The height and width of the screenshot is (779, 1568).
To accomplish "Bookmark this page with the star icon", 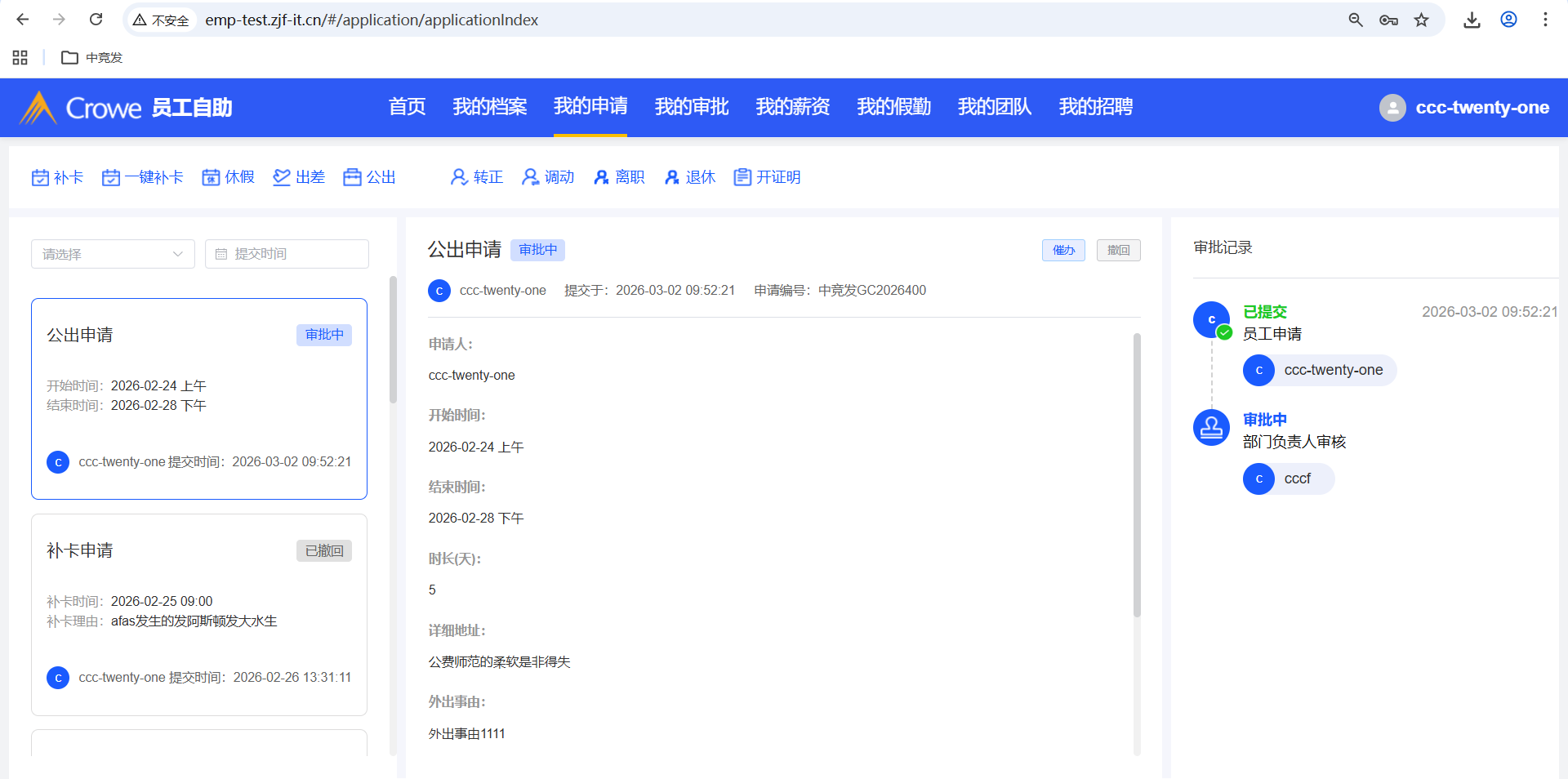I will [x=1422, y=20].
